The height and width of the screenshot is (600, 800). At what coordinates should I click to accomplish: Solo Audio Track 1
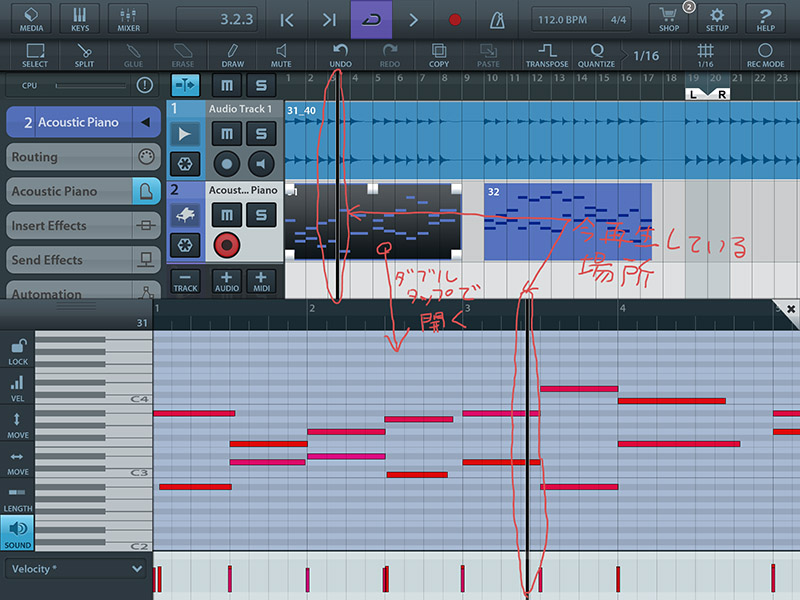pyautogui.click(x=261, y=134)
